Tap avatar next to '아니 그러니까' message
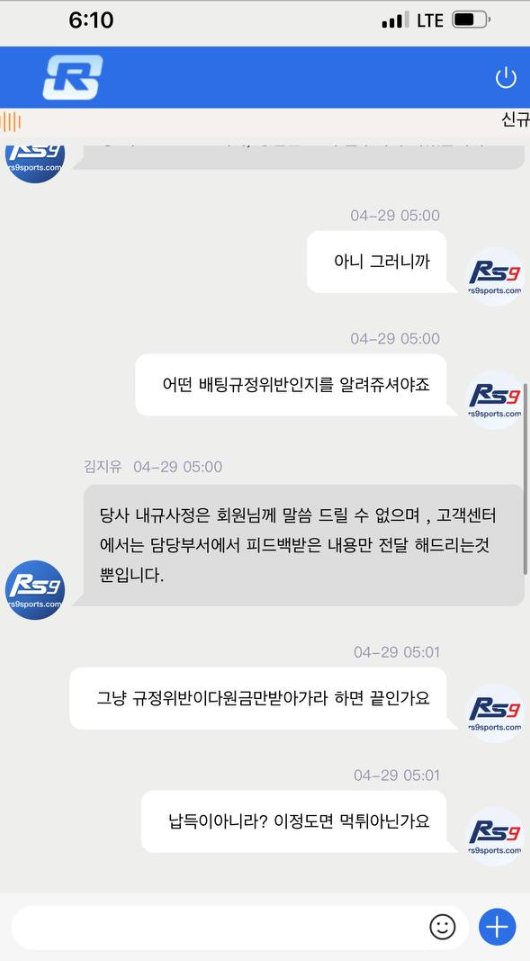Image resolution: width=530 pixels, height=961 pixels. [494, 276]
